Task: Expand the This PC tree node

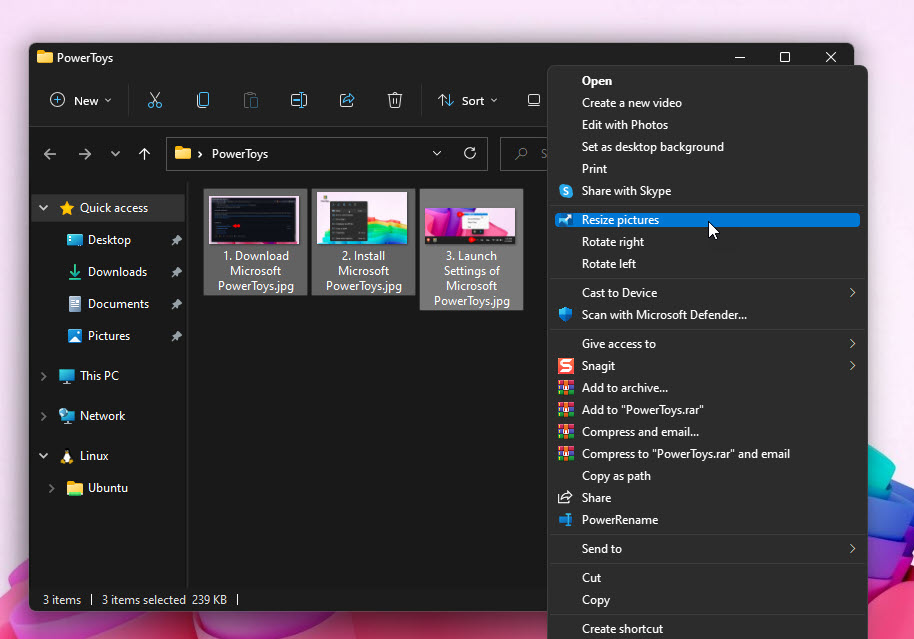Action: 44,376
